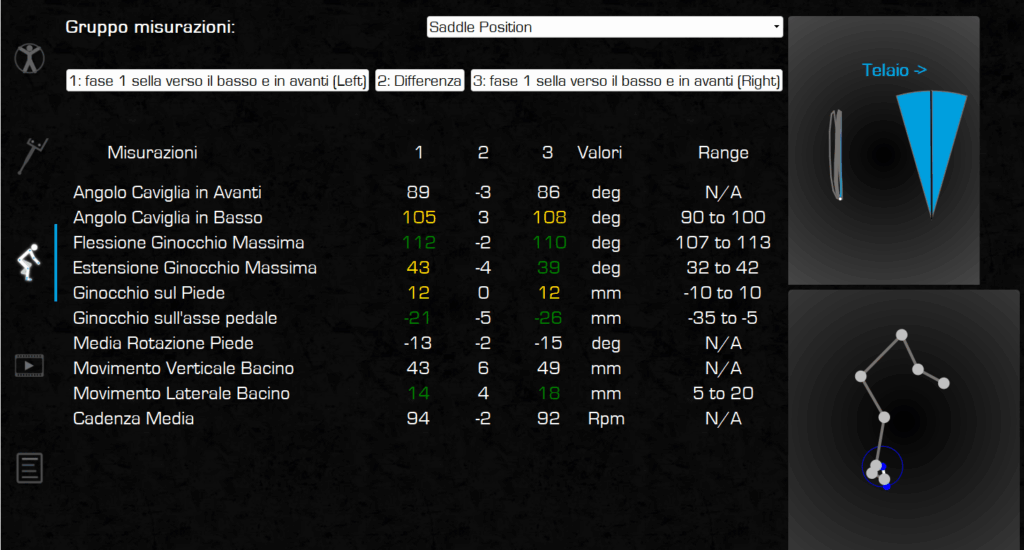This screenshot has height=550, width=1024.
Task: Click the blue circle on the leg skeleton
Action: point(882,467)
